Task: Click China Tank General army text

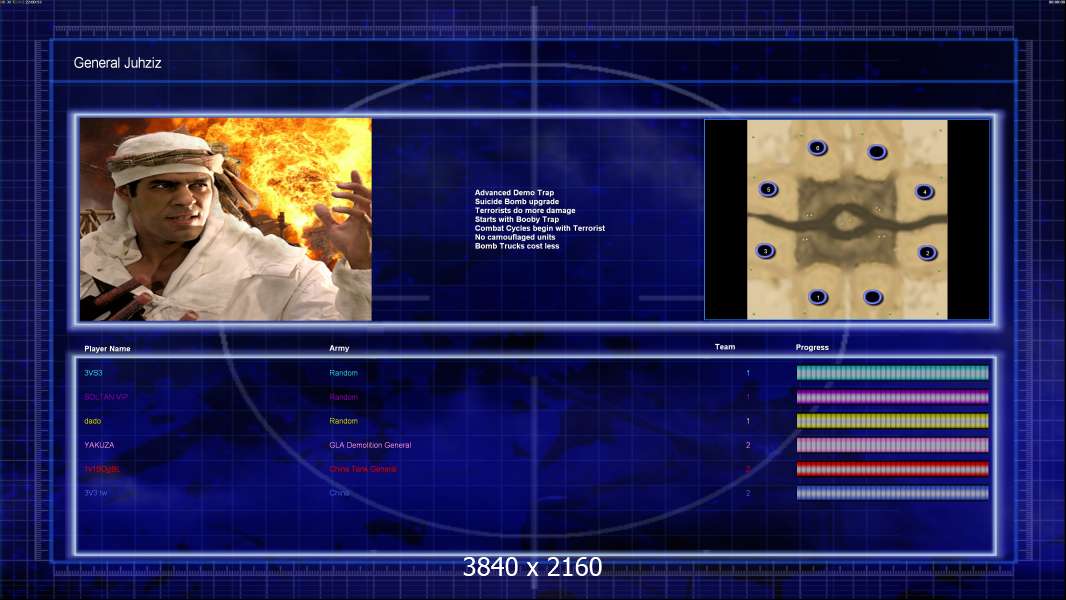Action: click(x=362, y=469)
